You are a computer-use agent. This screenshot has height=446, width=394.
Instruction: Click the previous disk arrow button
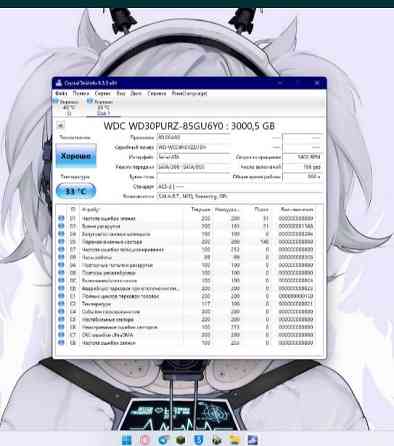[60, 126]
